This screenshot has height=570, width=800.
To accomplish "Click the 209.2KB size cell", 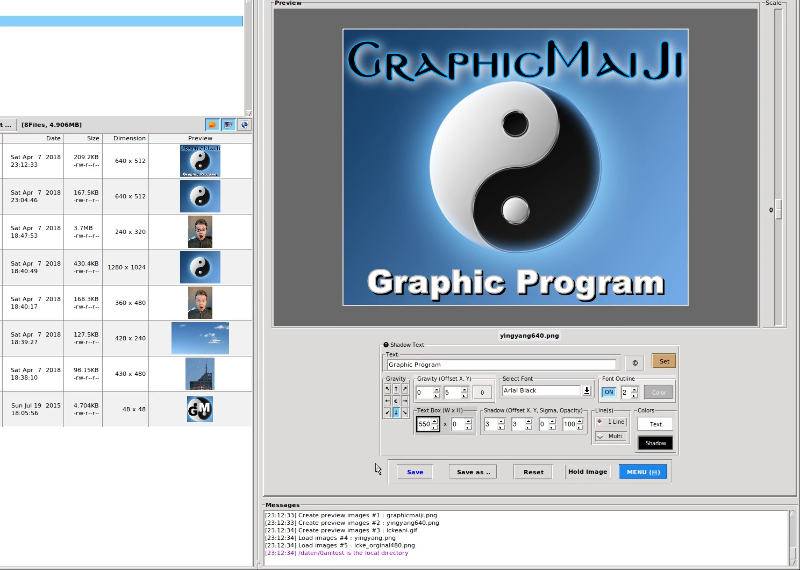I will coord(83,161).
